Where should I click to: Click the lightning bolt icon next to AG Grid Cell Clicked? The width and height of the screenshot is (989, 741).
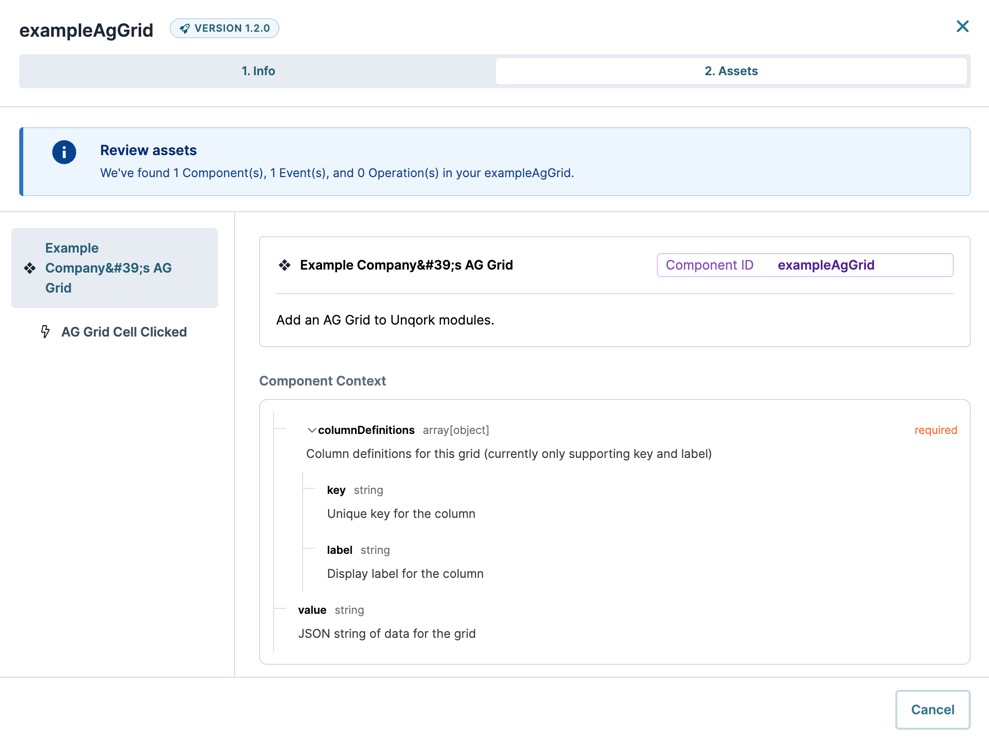[45, 332]
